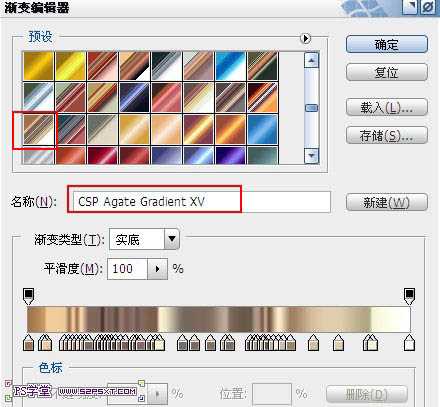Select the teal and red striped preset

point(70,129)
